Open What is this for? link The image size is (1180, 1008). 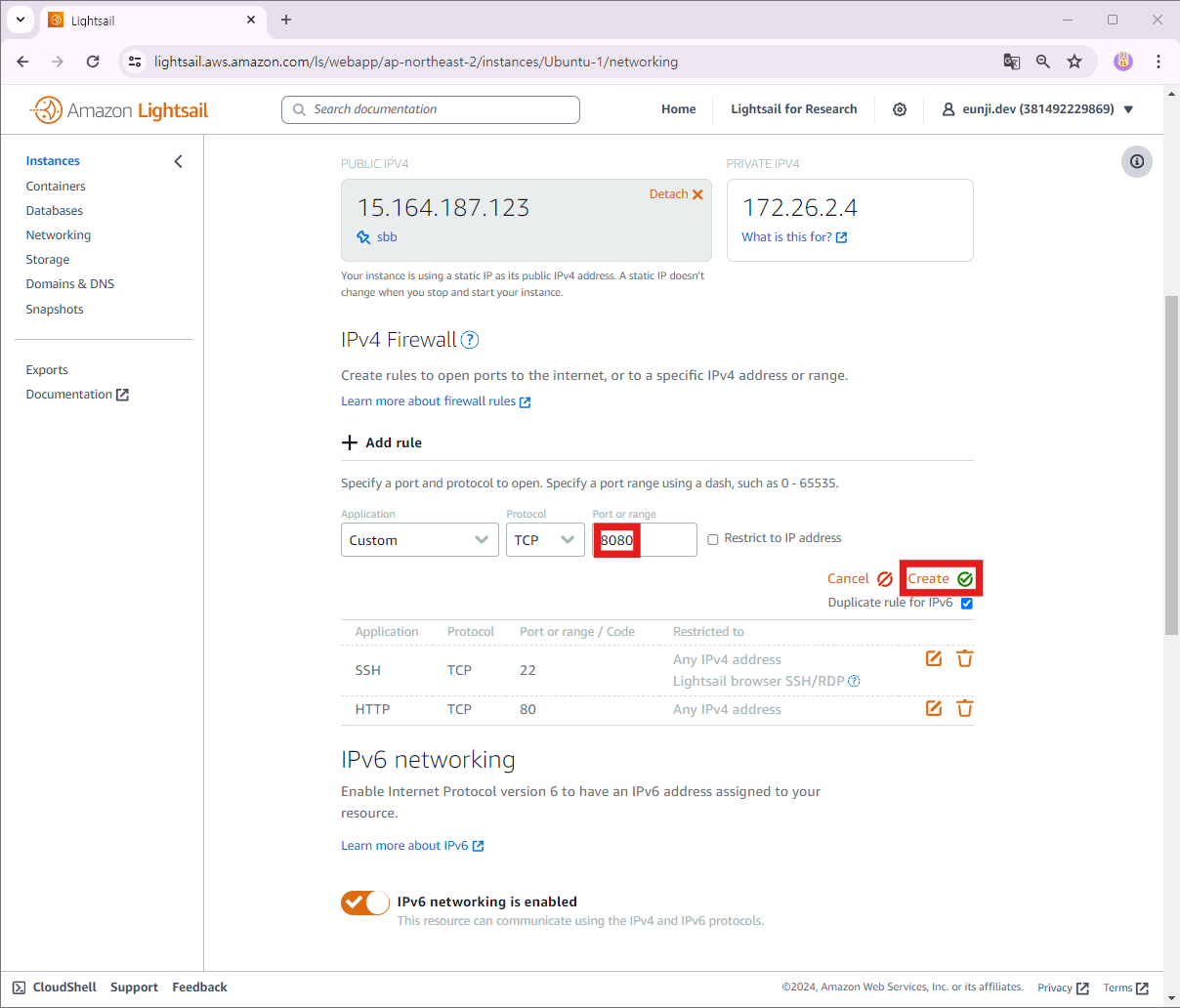[x=794, y=237]
